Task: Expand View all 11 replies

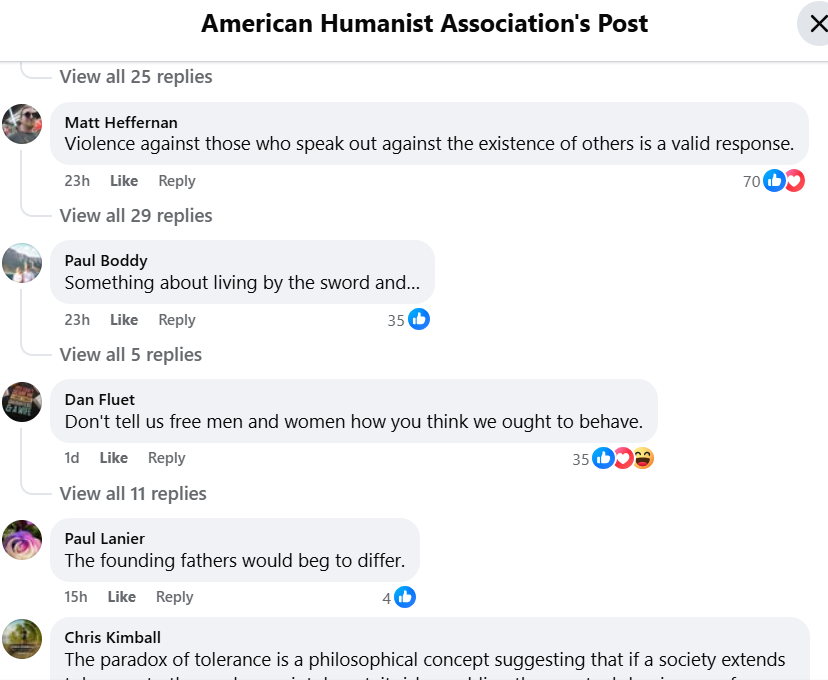Action: pyautogui.click(x=133, y=494)
